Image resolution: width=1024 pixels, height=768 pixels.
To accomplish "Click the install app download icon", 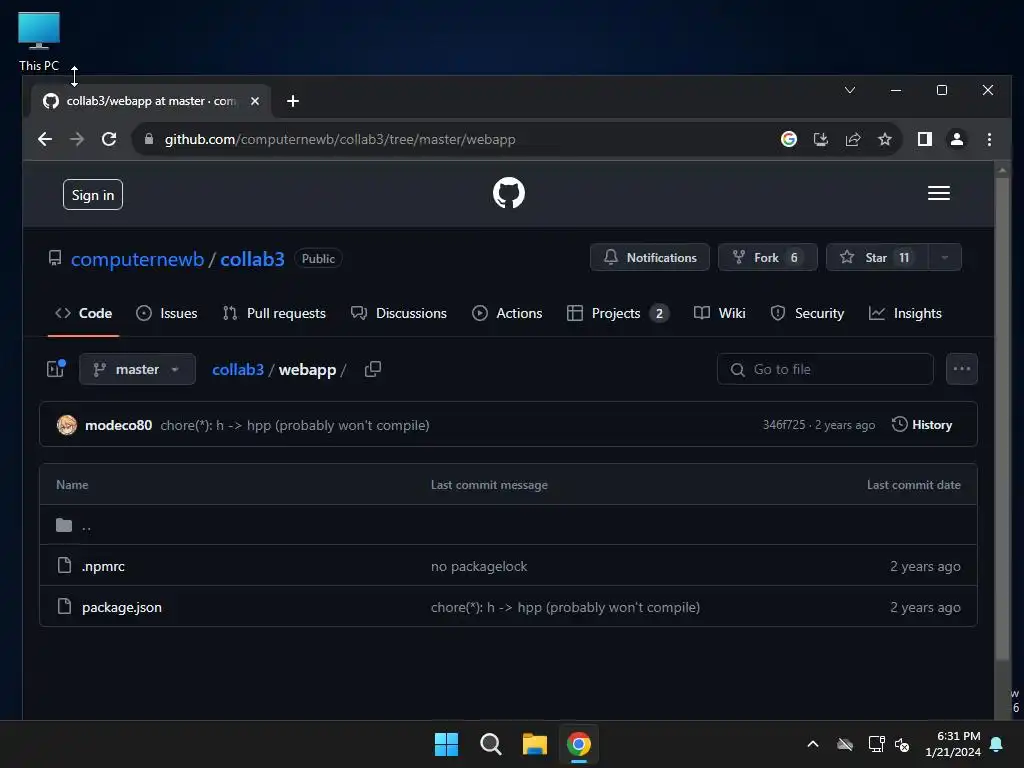I will pyautogui.click(x=820, y=139).
